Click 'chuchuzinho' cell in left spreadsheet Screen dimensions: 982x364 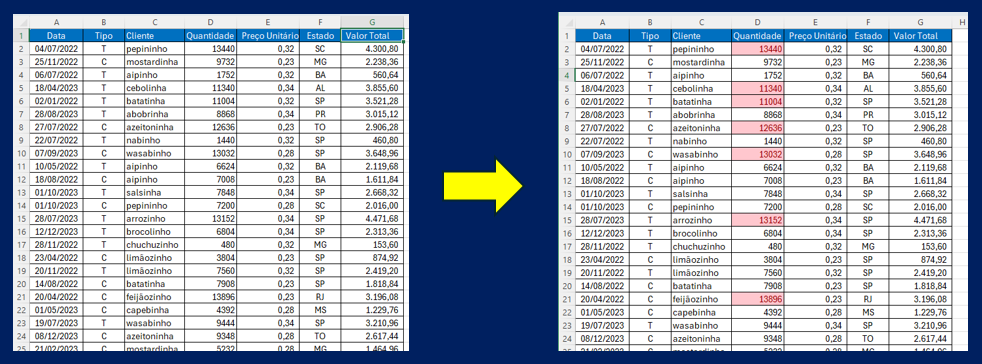[x=154, y=245]
